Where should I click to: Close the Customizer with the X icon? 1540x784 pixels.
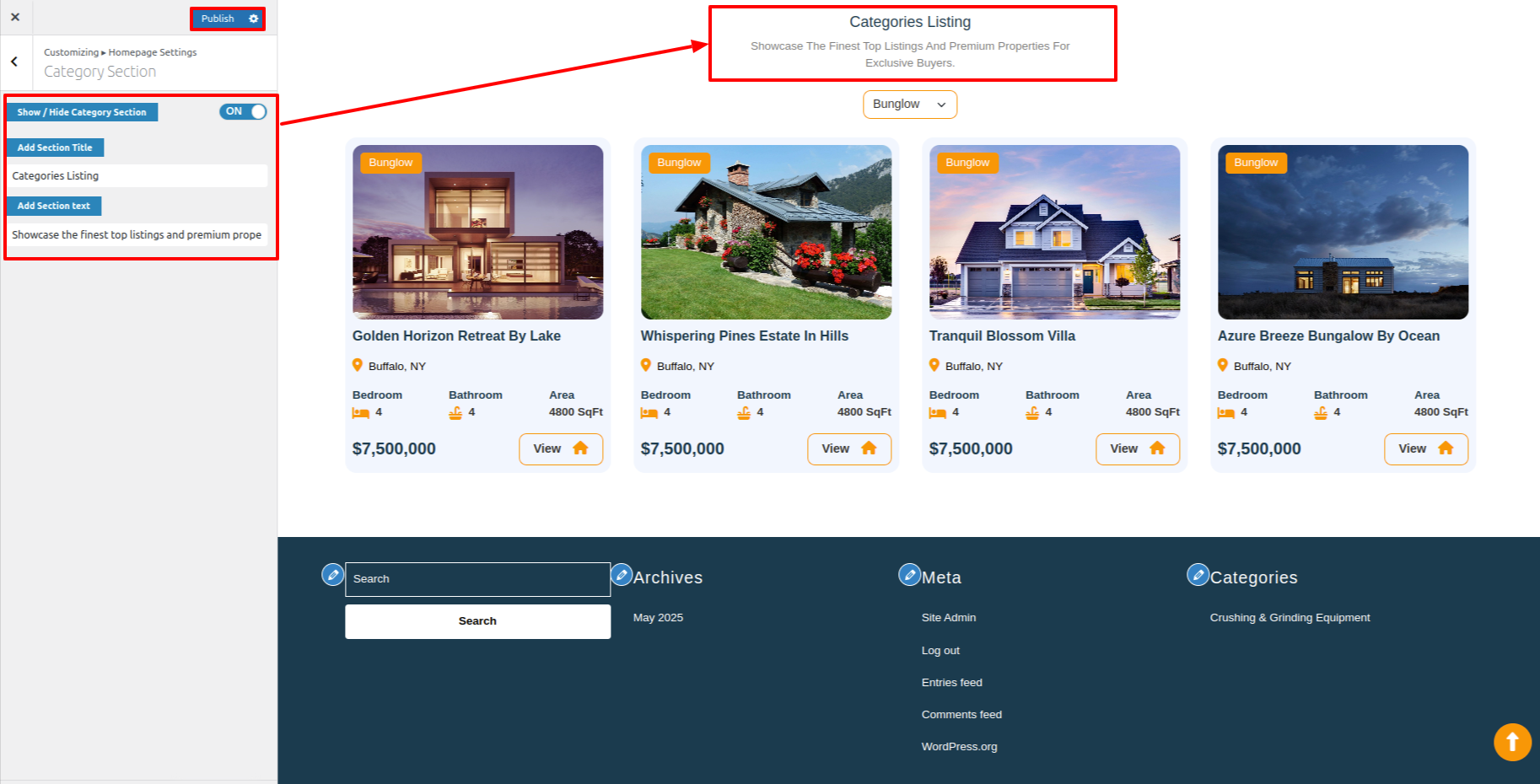[15, 17]
